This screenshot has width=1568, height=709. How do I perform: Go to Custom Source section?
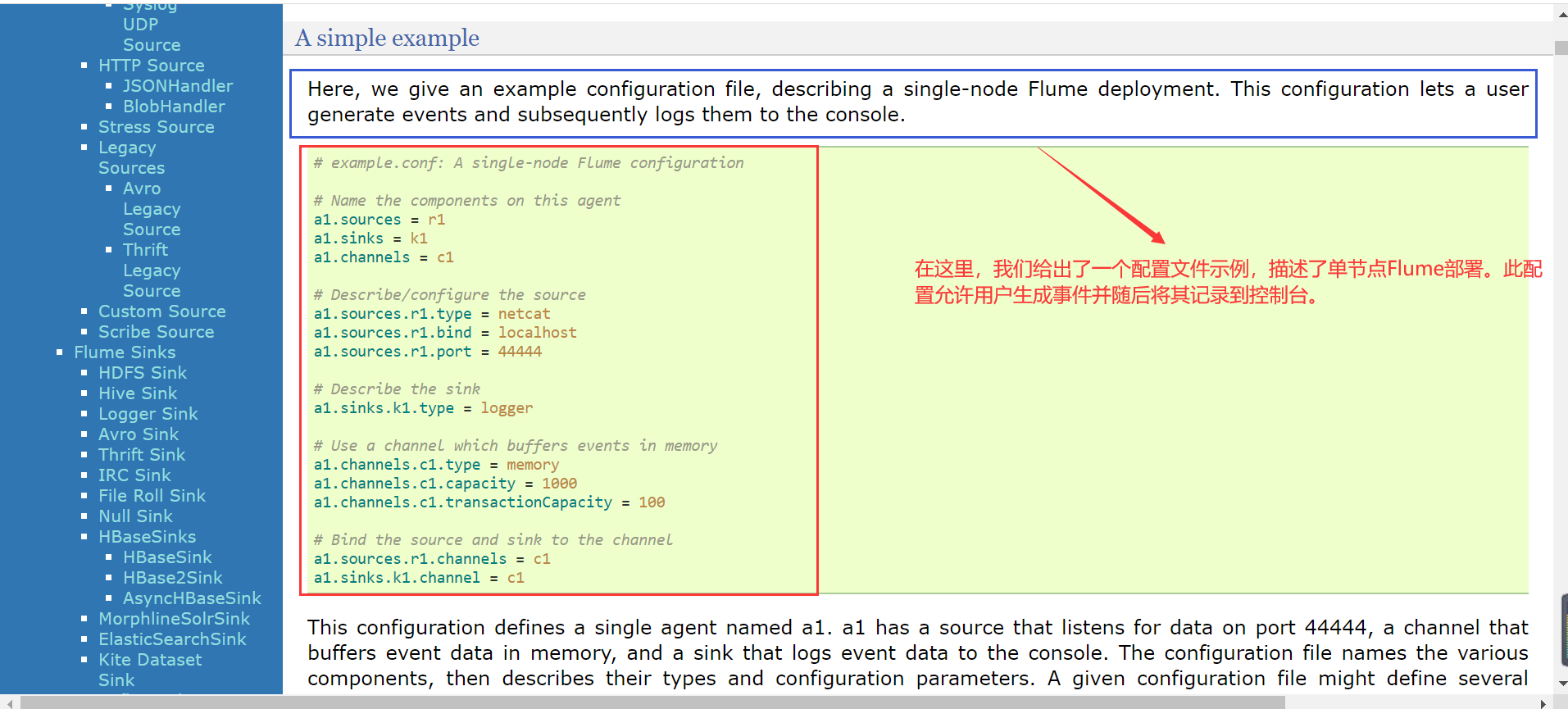click(162, 311)
